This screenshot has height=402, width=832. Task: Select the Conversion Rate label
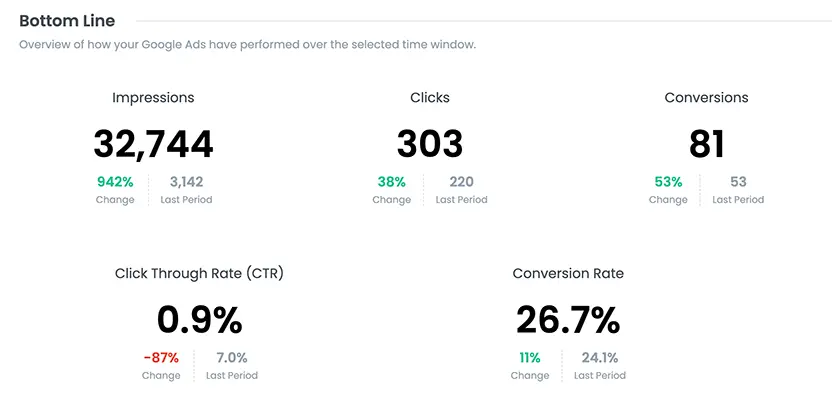pyautogui.click(x=568, y=274)
